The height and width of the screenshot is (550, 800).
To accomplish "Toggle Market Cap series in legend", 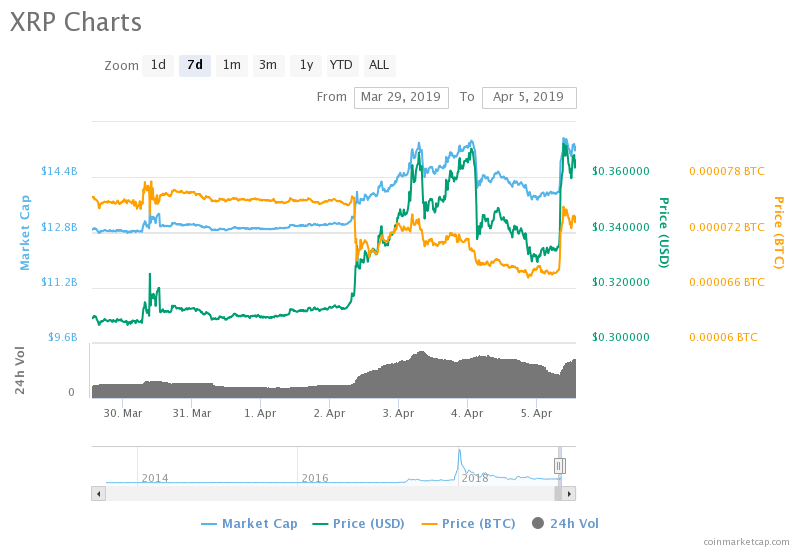I will point(249,523).
